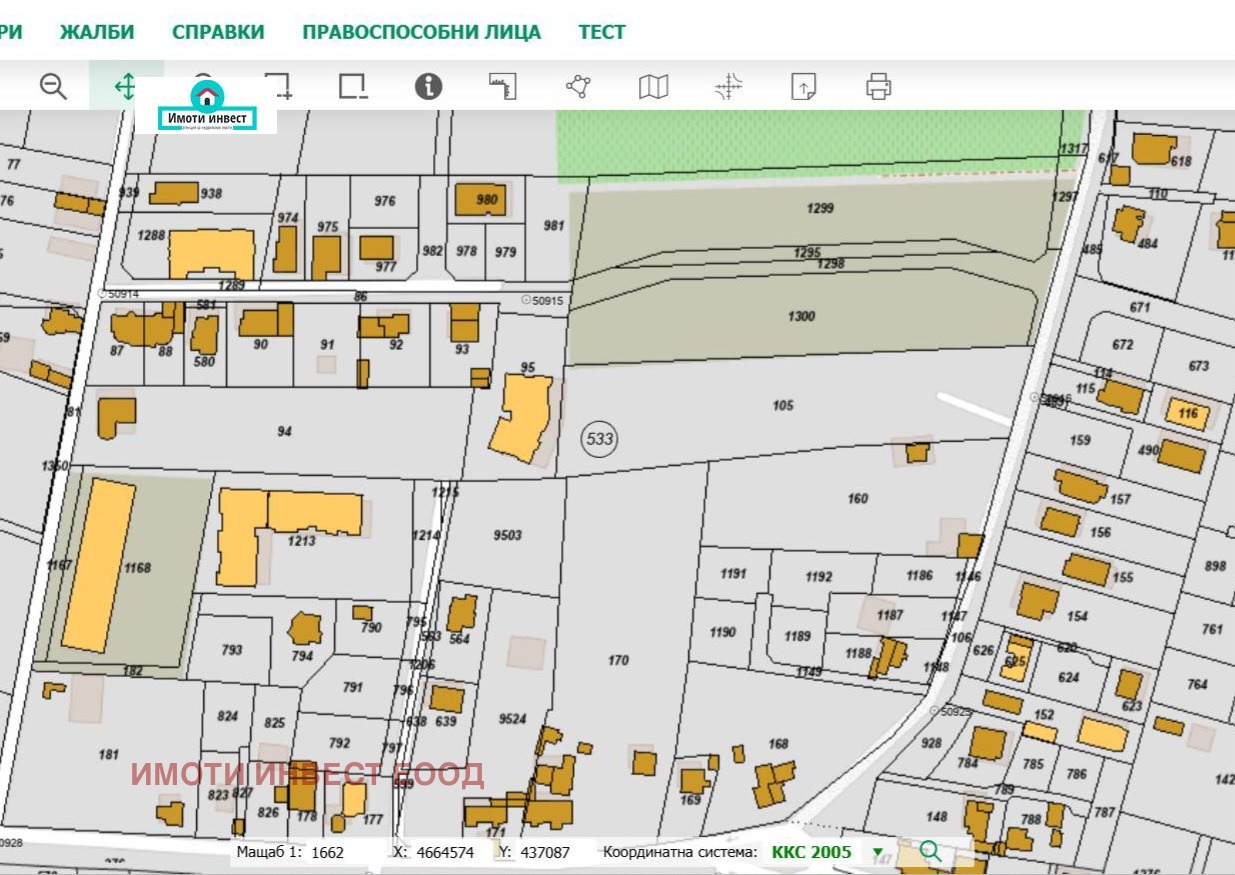
Task: Click the information identify tool icon
Action: [x=428, y=86]
